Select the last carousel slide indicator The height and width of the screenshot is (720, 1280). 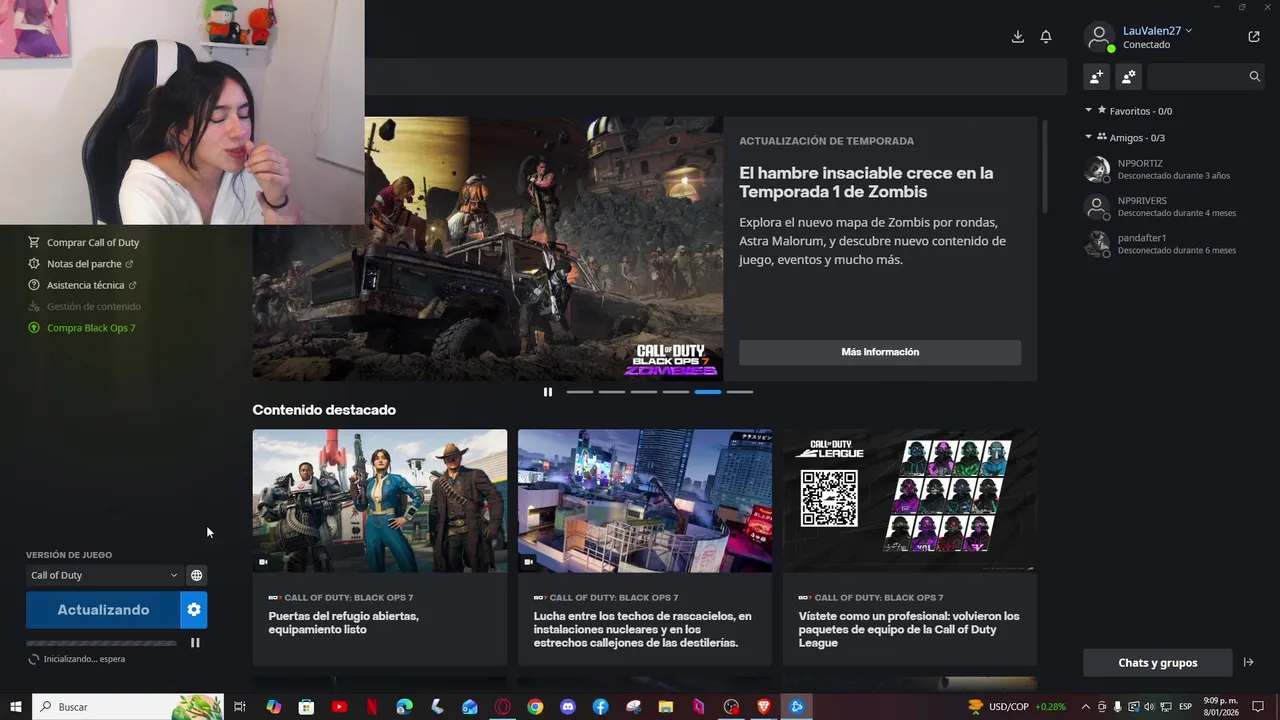pyautogui.click(x=739, y=392)
